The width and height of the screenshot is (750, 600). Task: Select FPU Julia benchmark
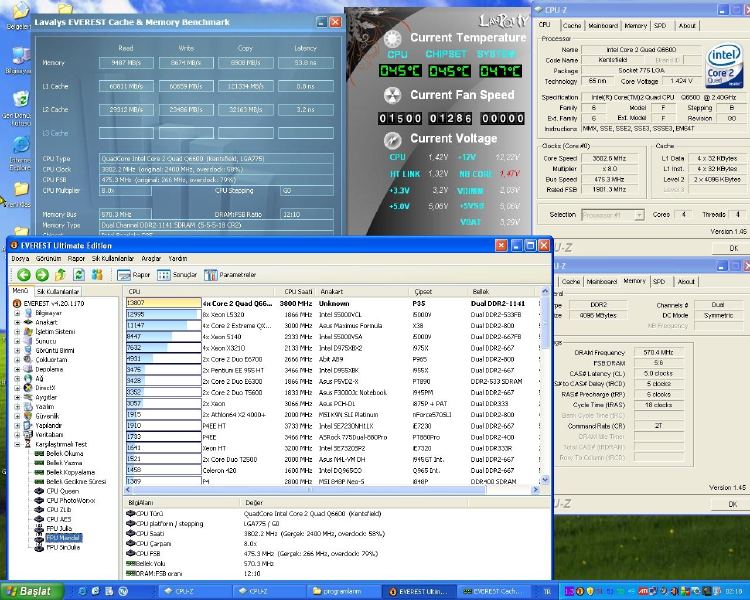coord(59,529)
